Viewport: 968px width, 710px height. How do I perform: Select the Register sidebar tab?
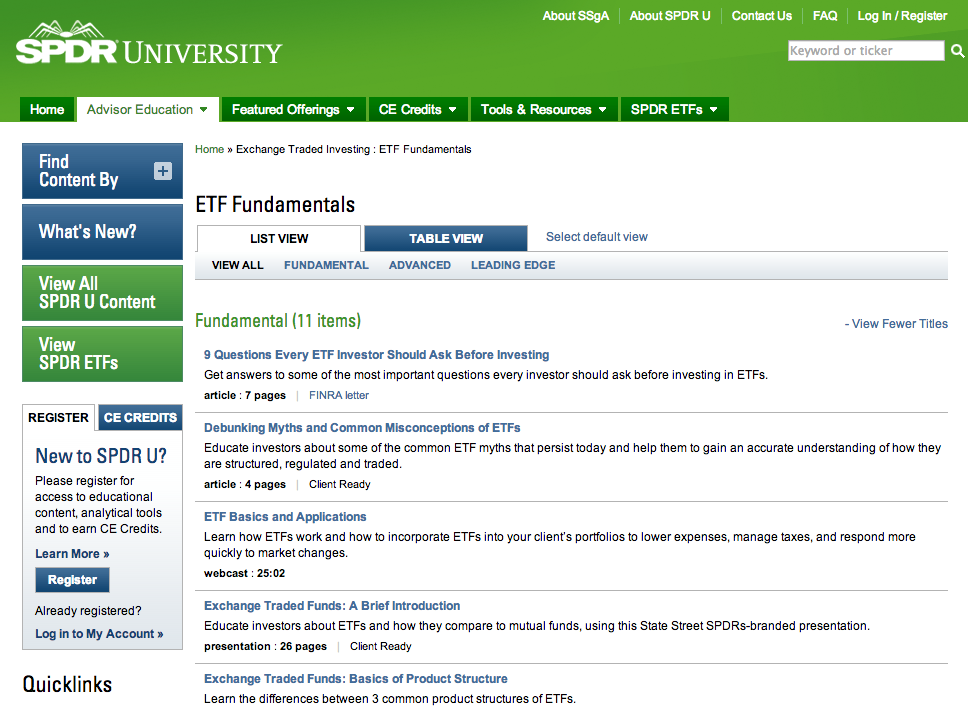click(59, 417)
